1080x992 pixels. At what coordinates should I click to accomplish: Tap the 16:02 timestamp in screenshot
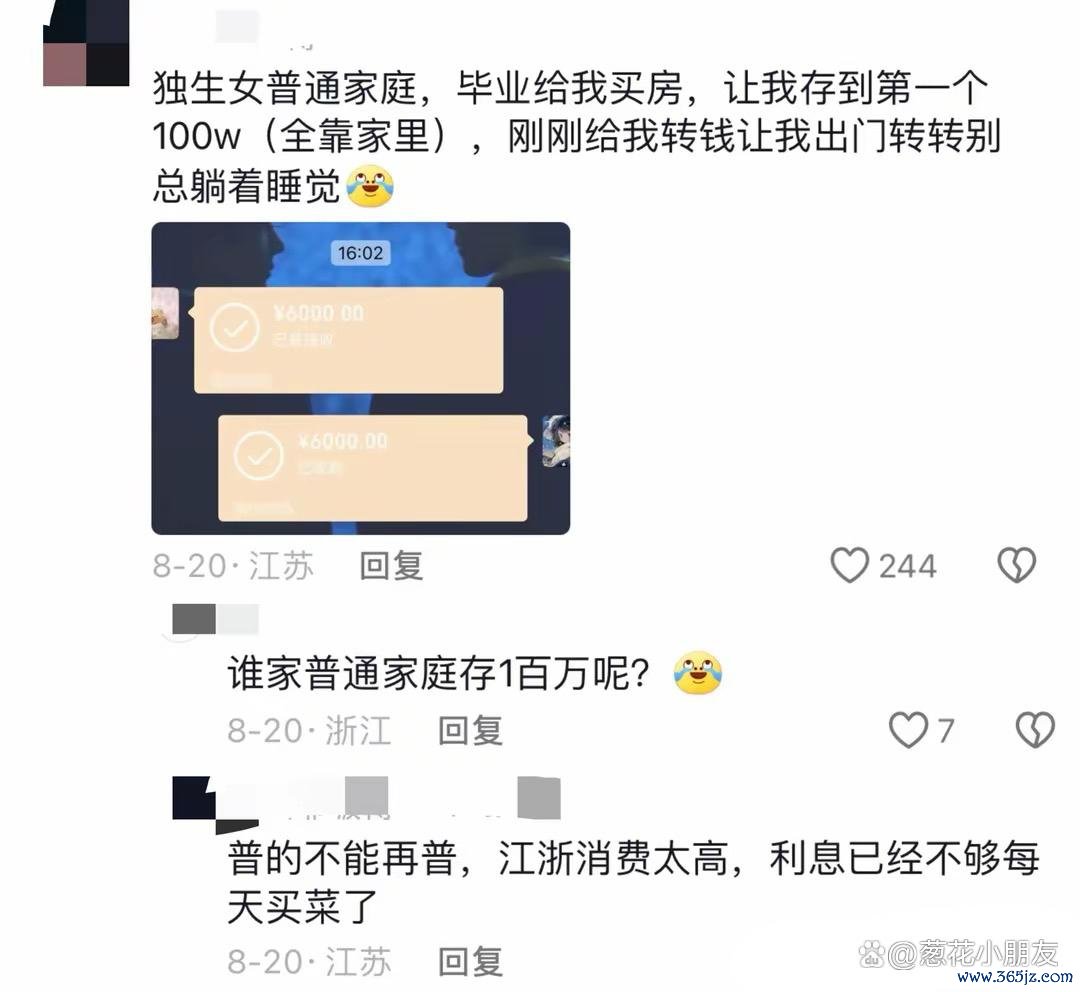point(360,253)
